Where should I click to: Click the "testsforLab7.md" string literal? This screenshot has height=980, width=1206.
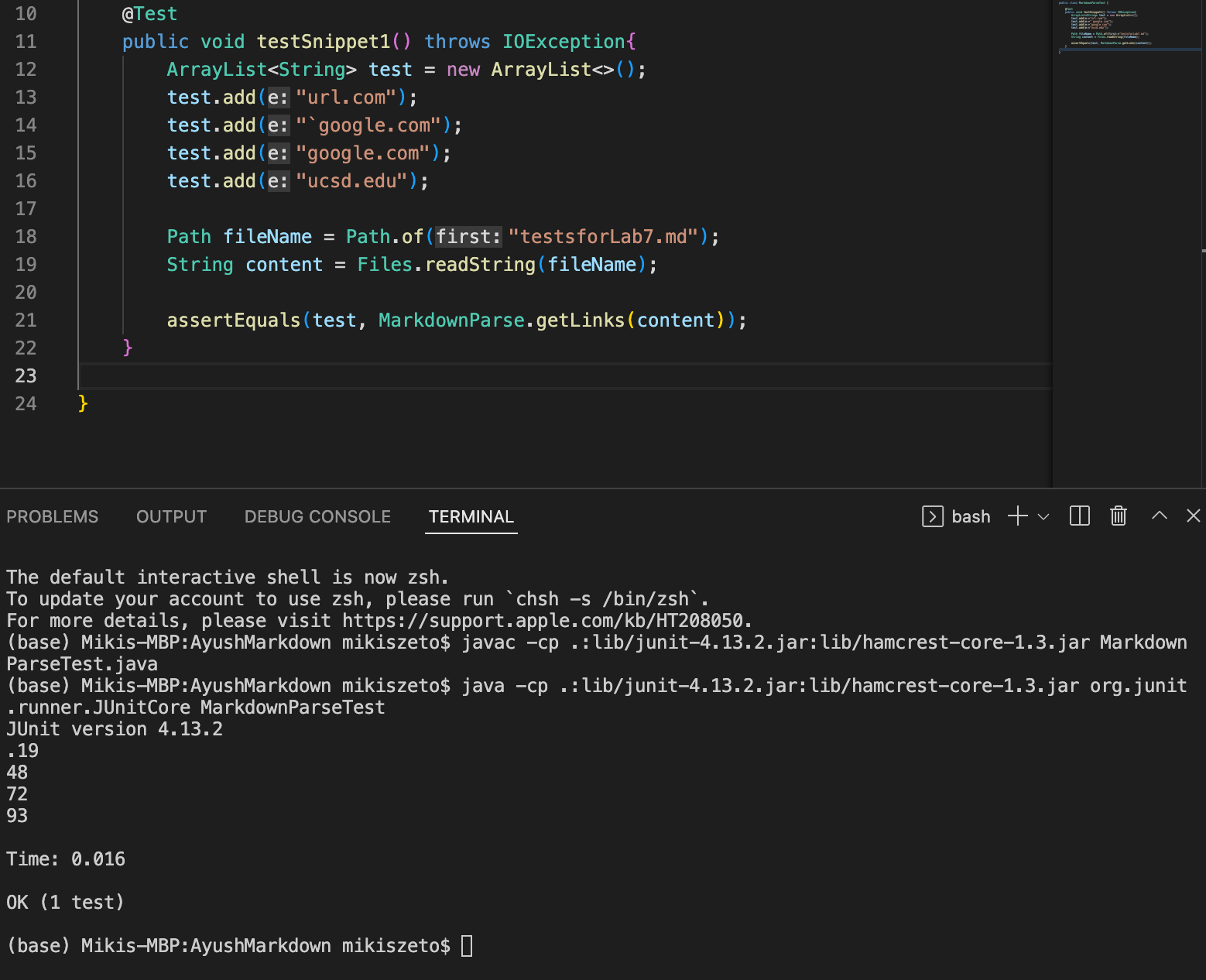tap(604, 237)
